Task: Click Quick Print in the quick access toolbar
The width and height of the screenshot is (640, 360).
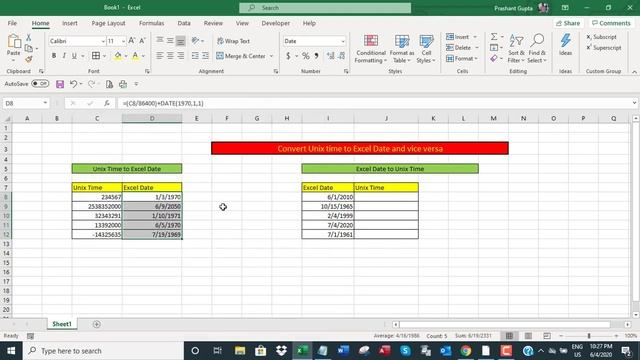Action: coord(123,84)
